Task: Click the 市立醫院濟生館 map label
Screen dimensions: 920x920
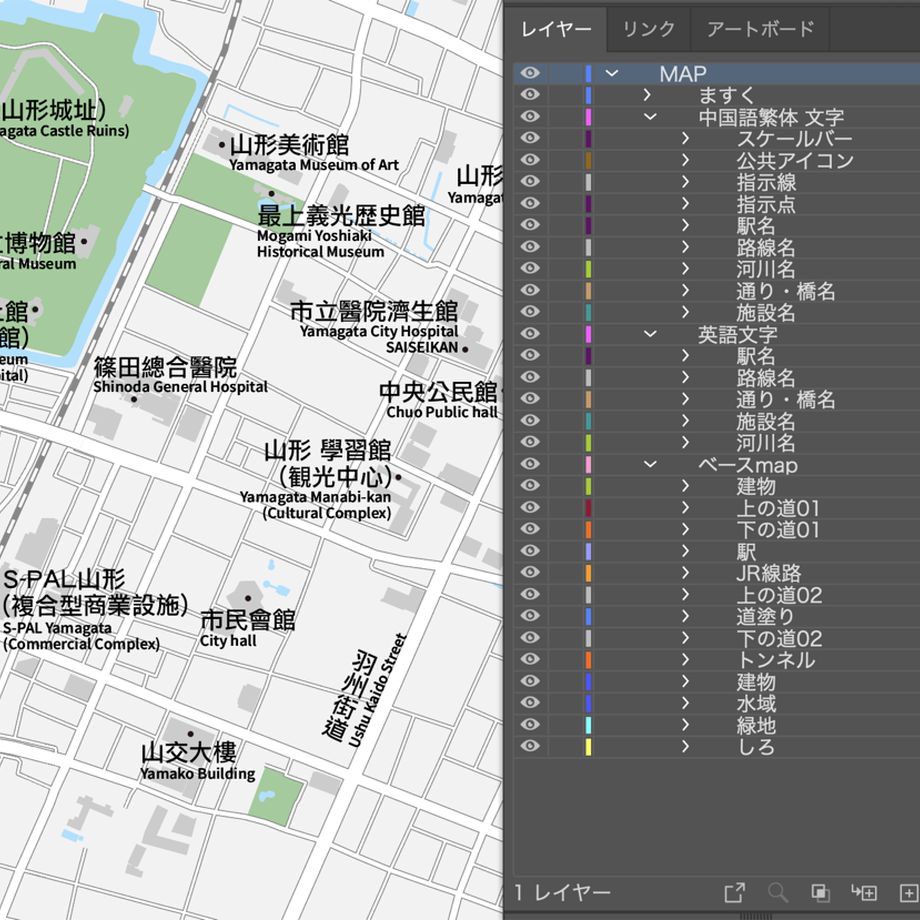Action: coord(374,310)
